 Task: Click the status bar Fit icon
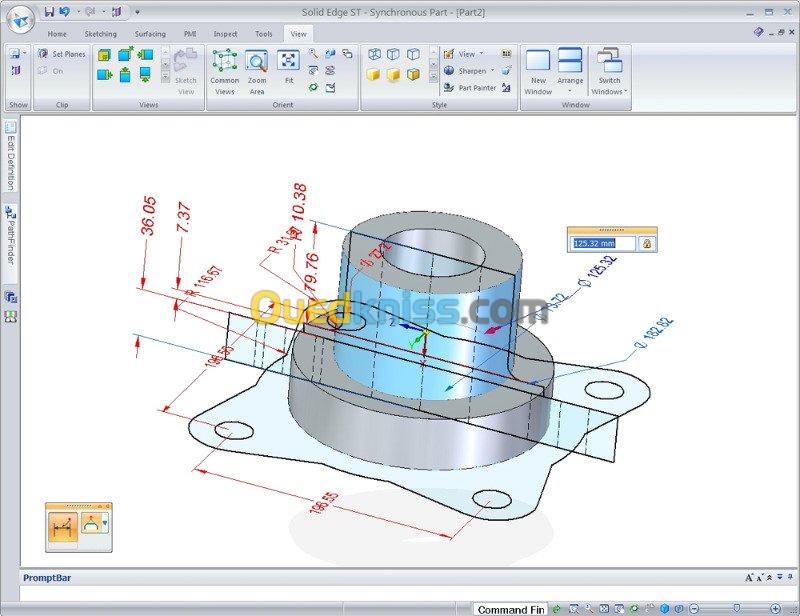point(604,609)
